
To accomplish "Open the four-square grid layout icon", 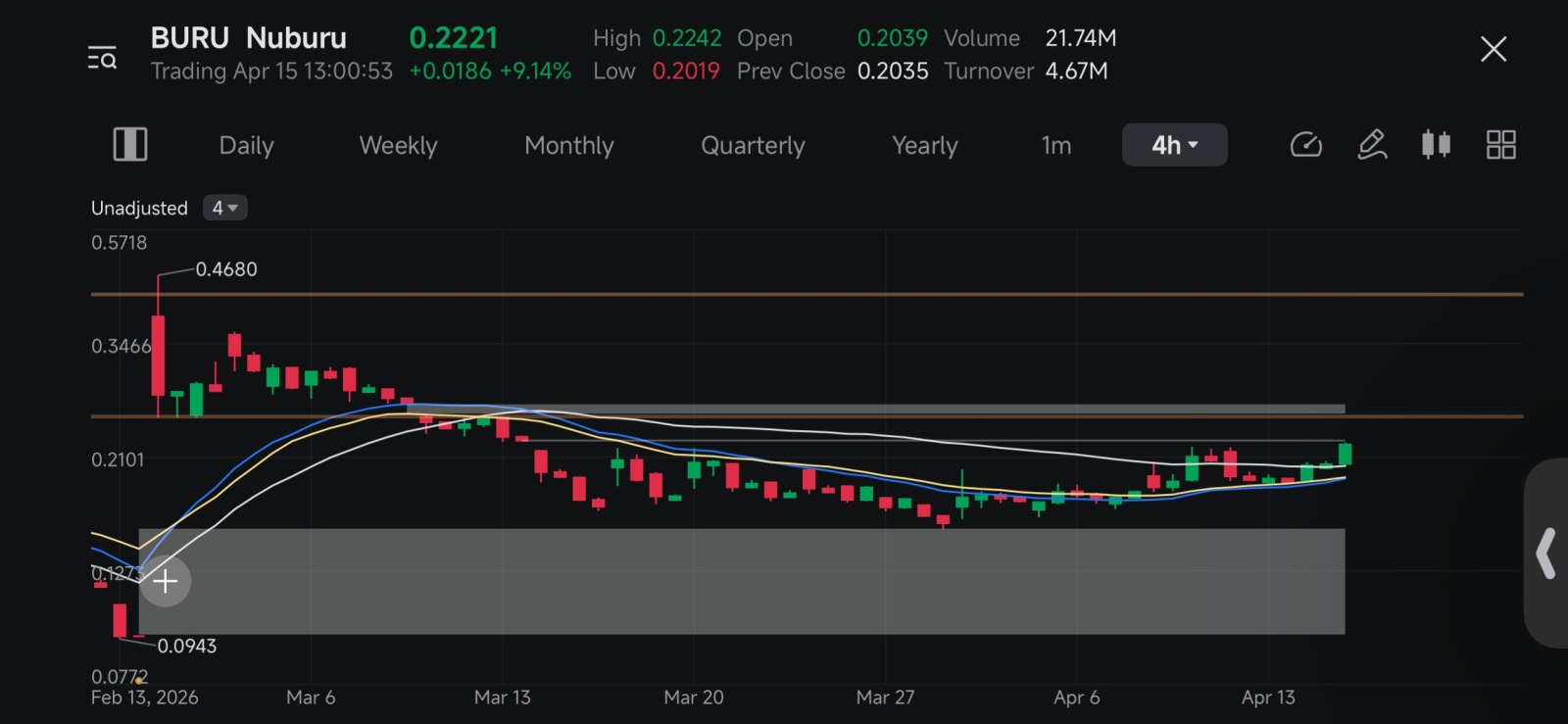I will 1501,145.
